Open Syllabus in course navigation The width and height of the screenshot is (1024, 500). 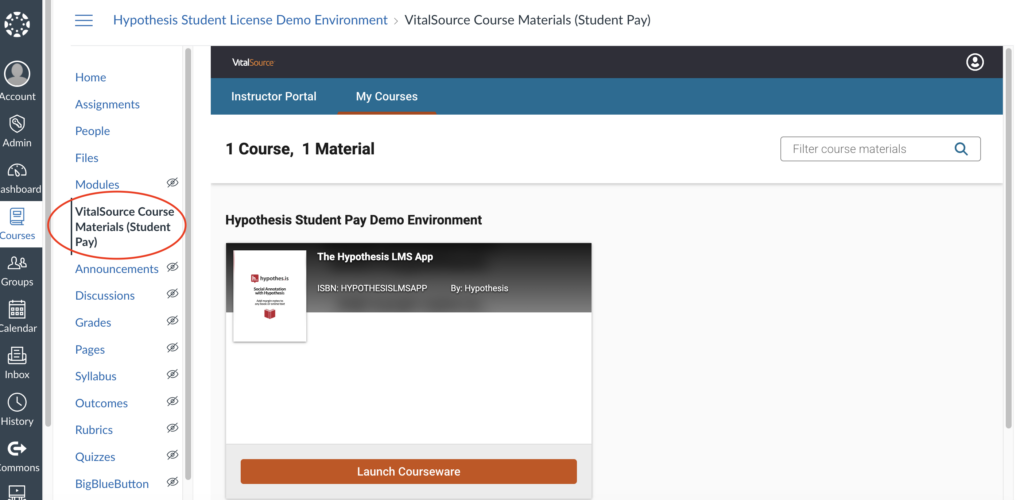point(95,377)
